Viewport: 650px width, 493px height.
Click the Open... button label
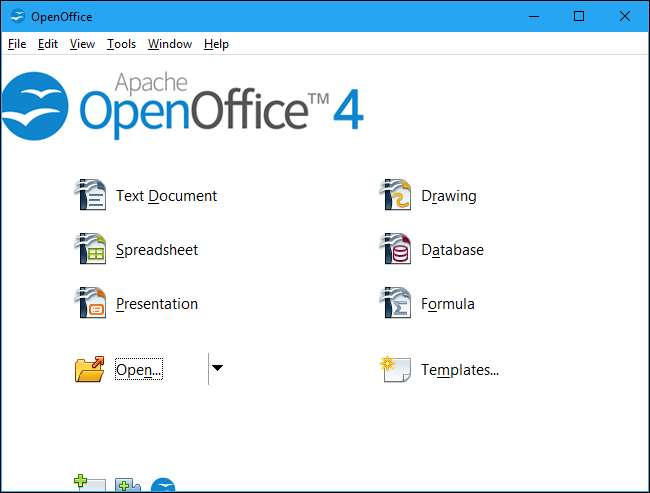139,369
